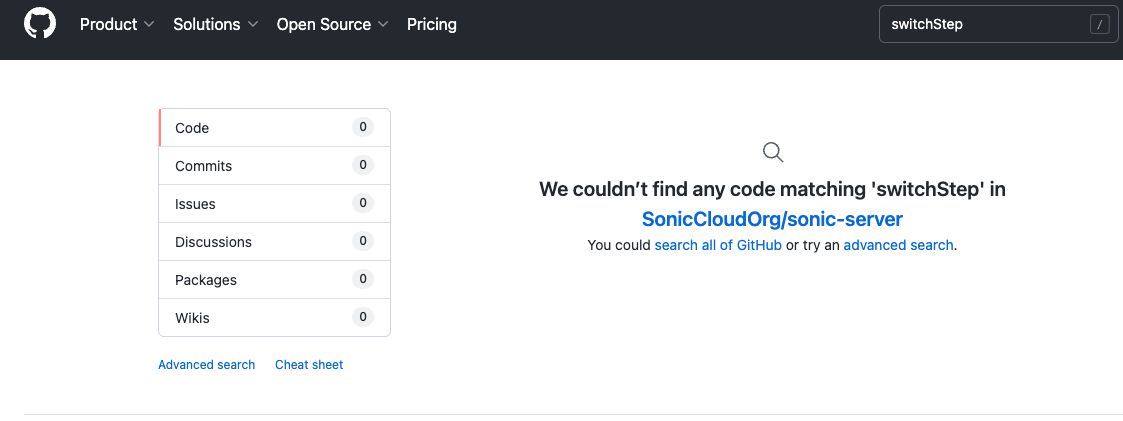Select the Code results filter

pyautogui.click(x=192, y=128)
